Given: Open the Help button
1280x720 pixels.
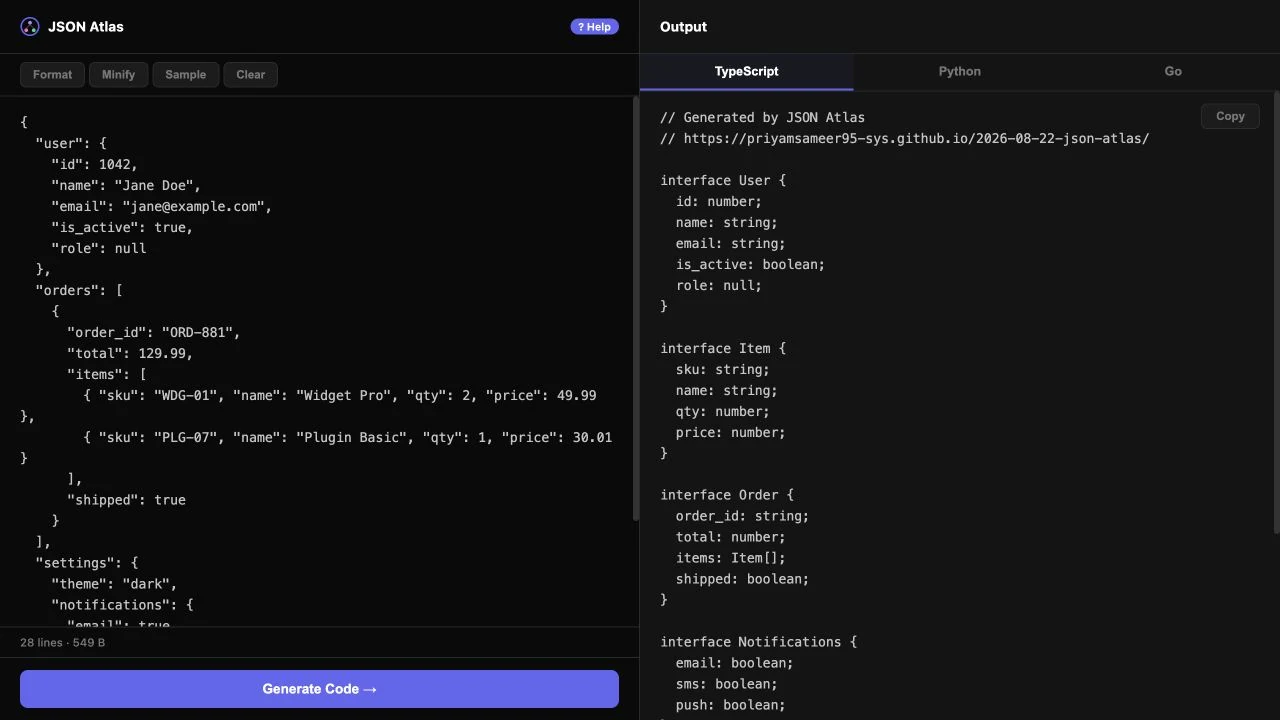Looking at the screenshot, I should (594, 27).
